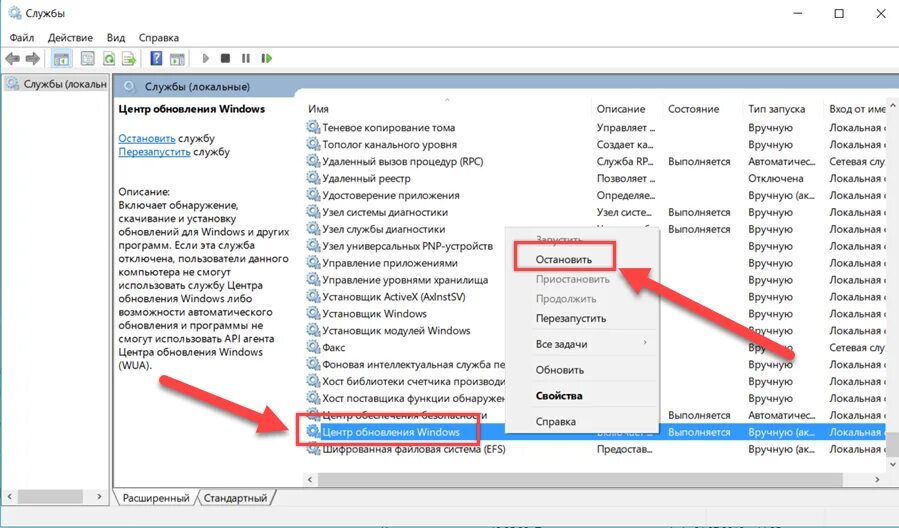This screenshot has height=528, width=899.
Task: Click the Restart Service toolbar icon
Action: tap(267, 58)
